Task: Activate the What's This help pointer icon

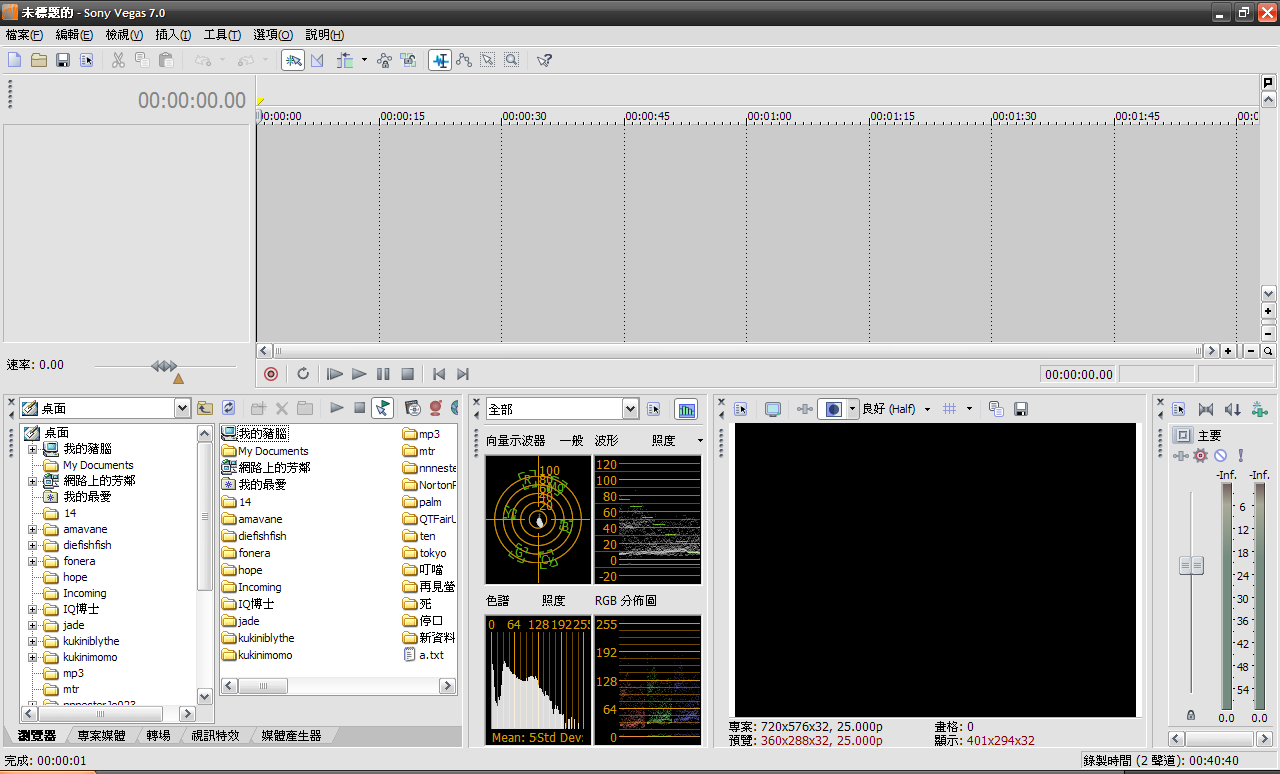Action: tap(544, 60)
